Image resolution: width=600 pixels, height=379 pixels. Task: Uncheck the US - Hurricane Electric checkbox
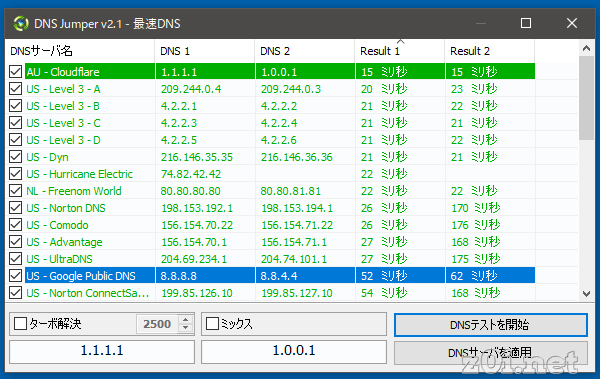[15, 174]
